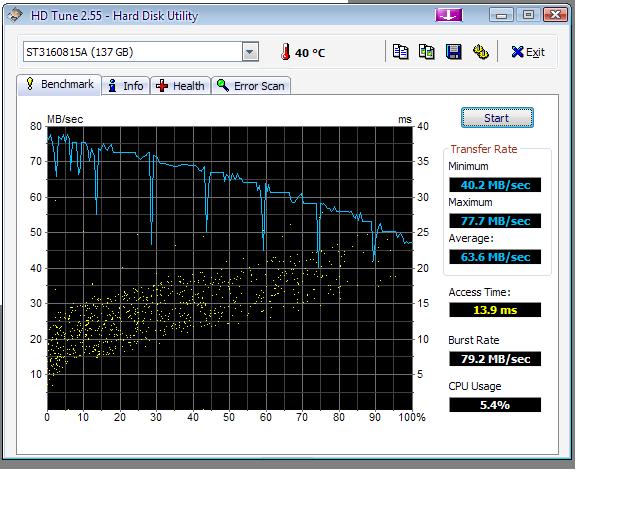Select the Average 63.6 MB/sec value
The image size is (640, 512).
(x=495, y=257)
